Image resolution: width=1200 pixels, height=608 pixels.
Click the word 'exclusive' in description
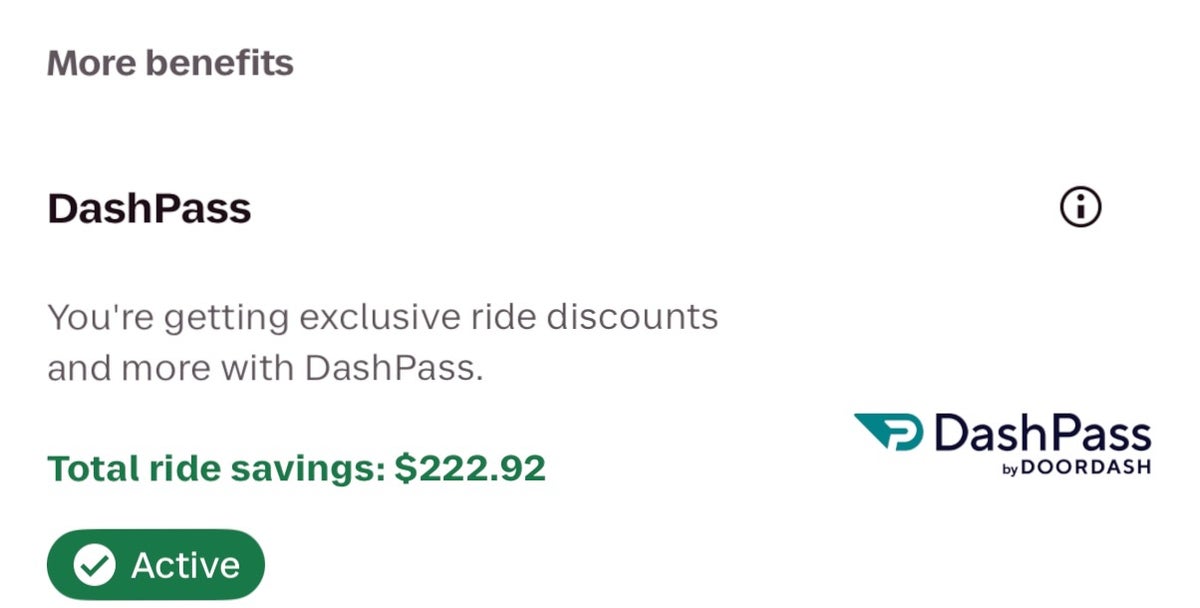click(378, 318)
